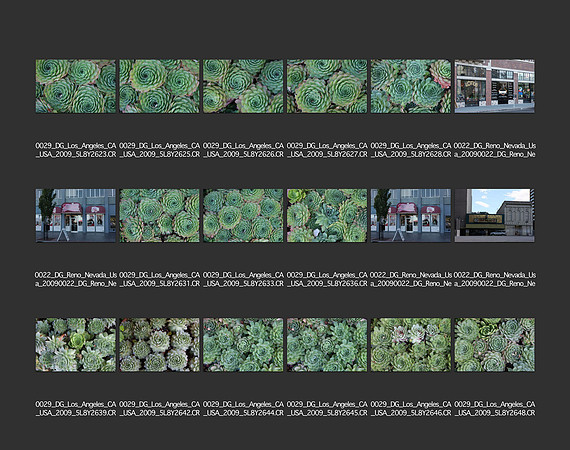Image resolution: width=570 pixels, height=450 pixels.
Task: Select filename label ending 5L8Y2631.CR
Action: point(160,279)
